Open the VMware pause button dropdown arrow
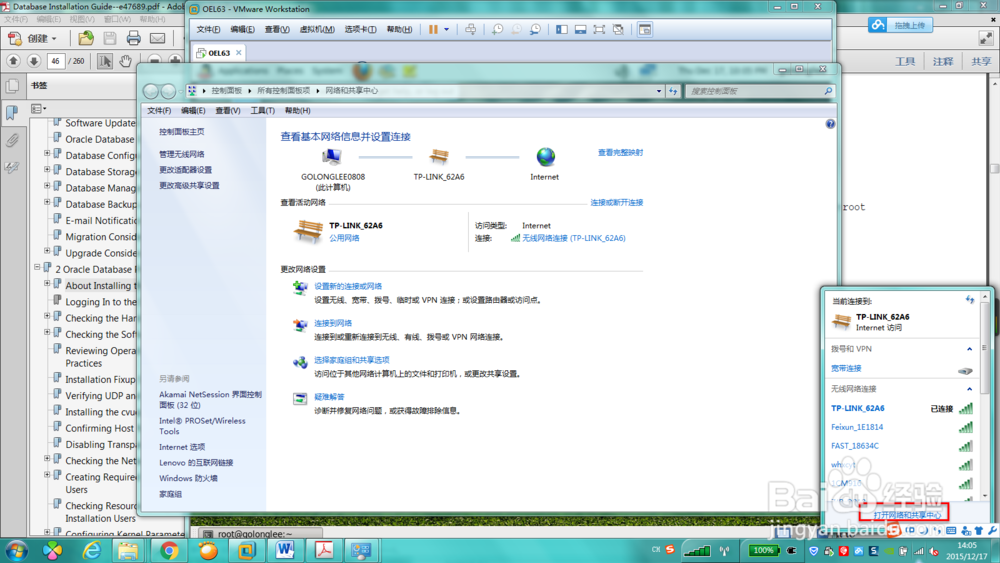Viewport: 1000px width, 563px height. pyautogui.click(x=446, y=29)
